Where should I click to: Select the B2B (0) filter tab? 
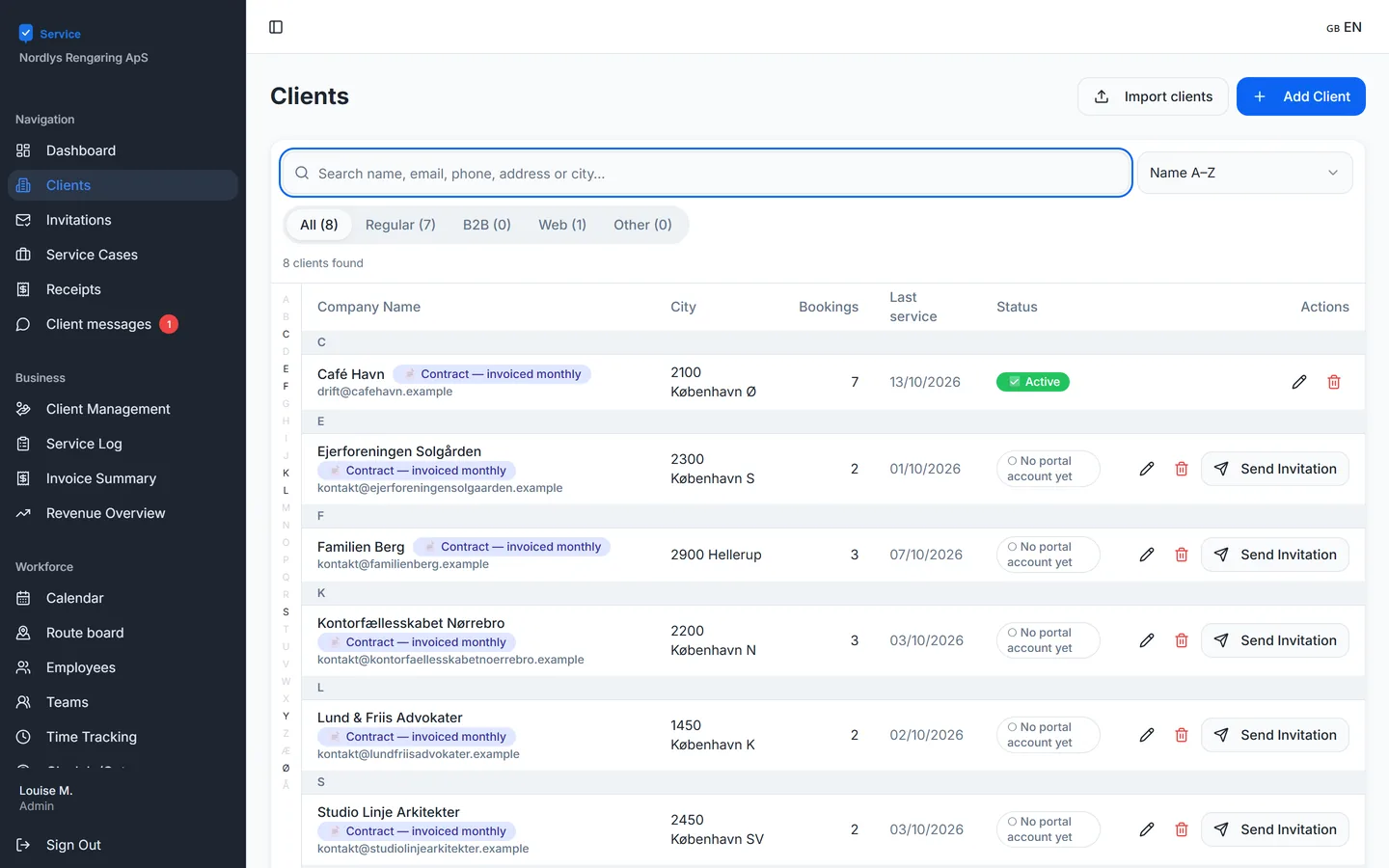(487, 225)
